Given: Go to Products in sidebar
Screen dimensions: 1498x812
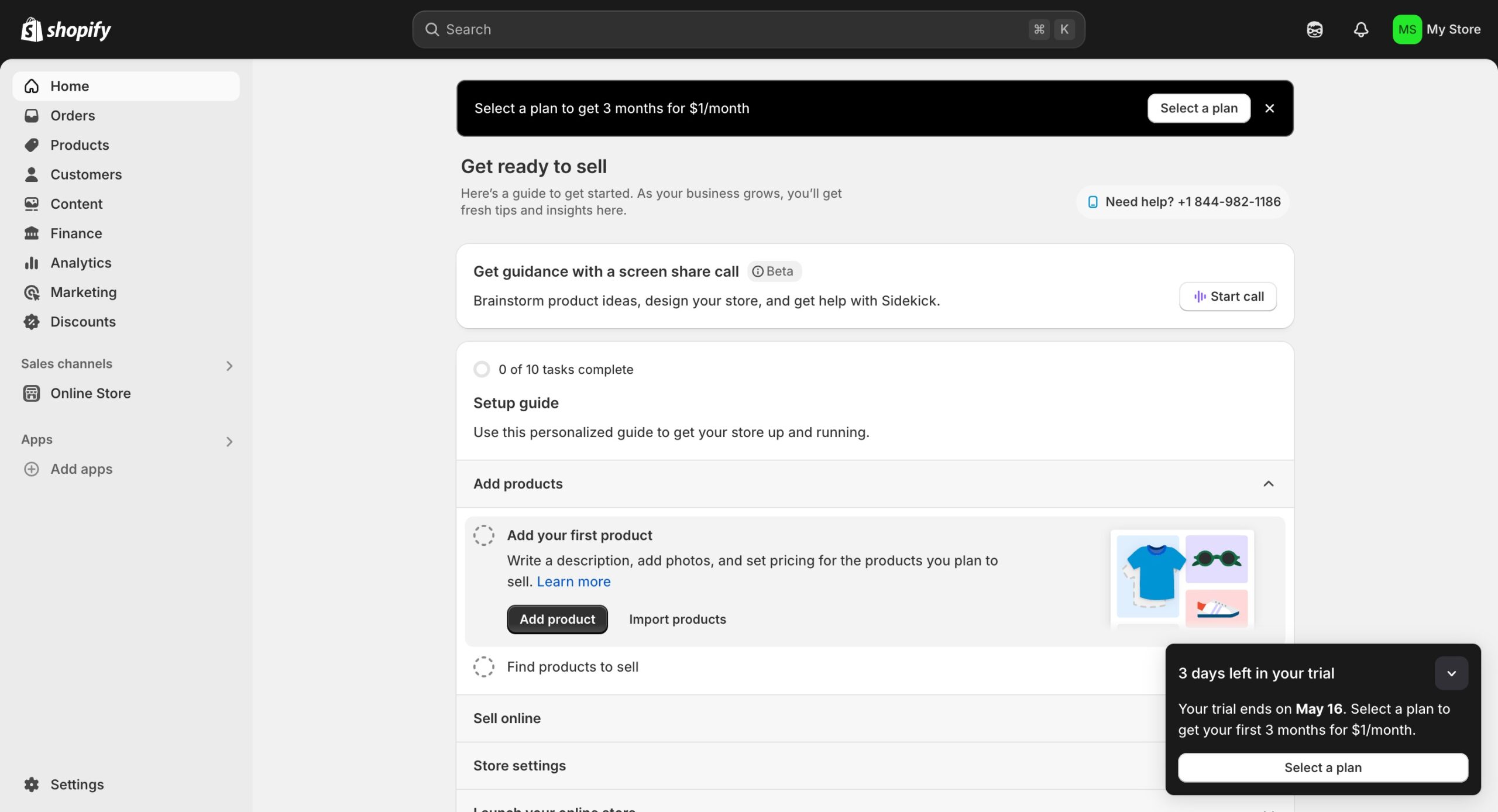Looking at the screenshot, I should tap(80, 145).
